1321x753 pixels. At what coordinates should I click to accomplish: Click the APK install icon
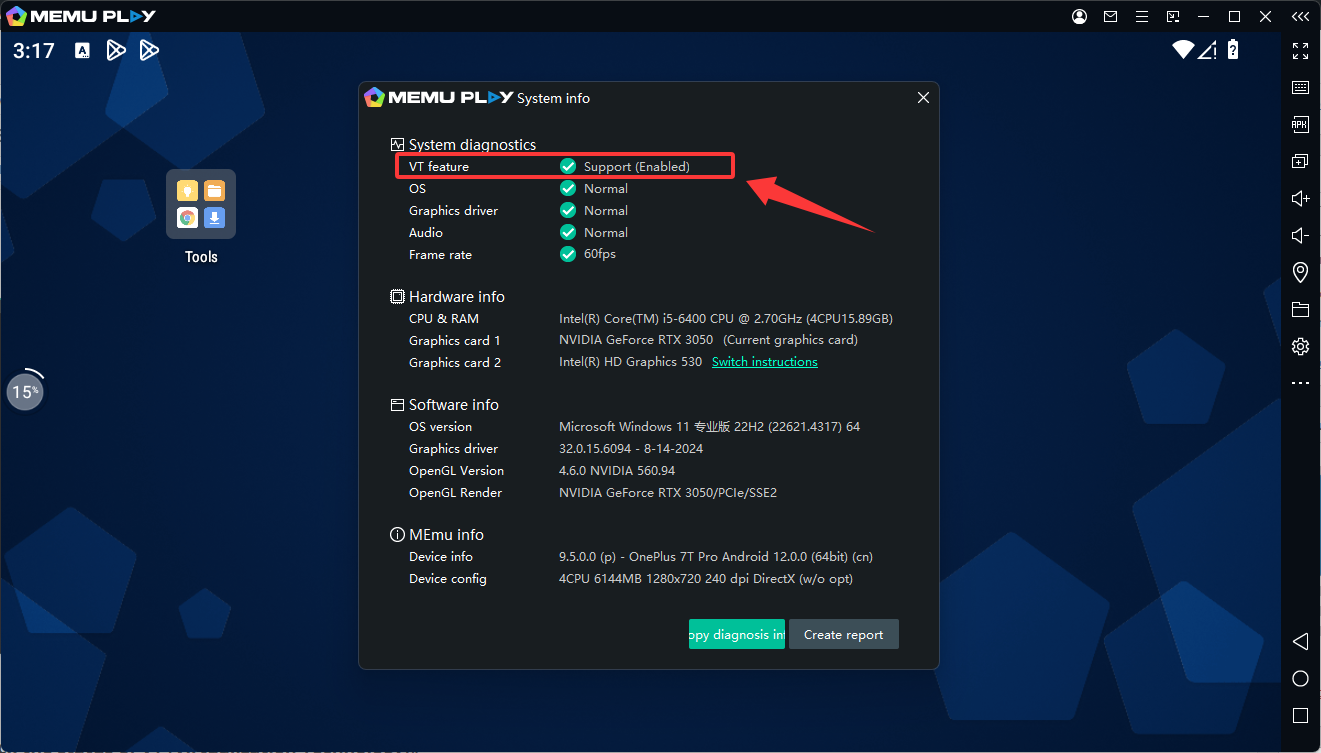[x=1300, y=125]
